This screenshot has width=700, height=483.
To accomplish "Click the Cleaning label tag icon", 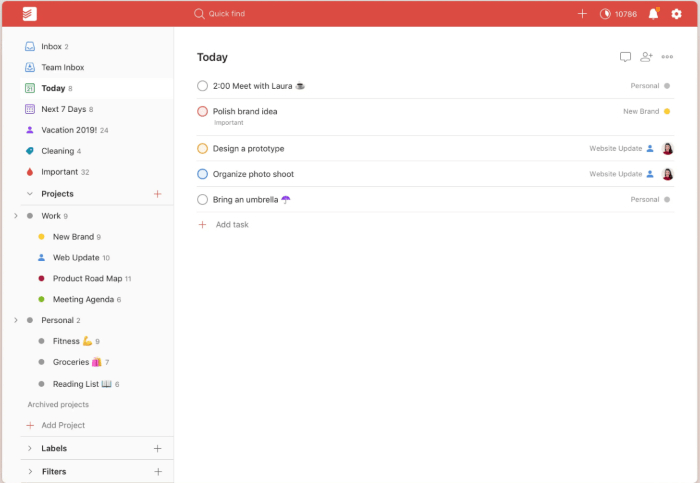I will click(x=30, y=151).
